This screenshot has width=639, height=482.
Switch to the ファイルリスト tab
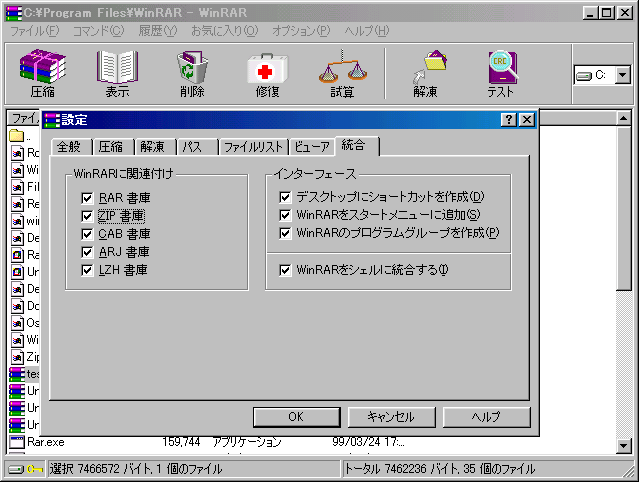(254, 147)
